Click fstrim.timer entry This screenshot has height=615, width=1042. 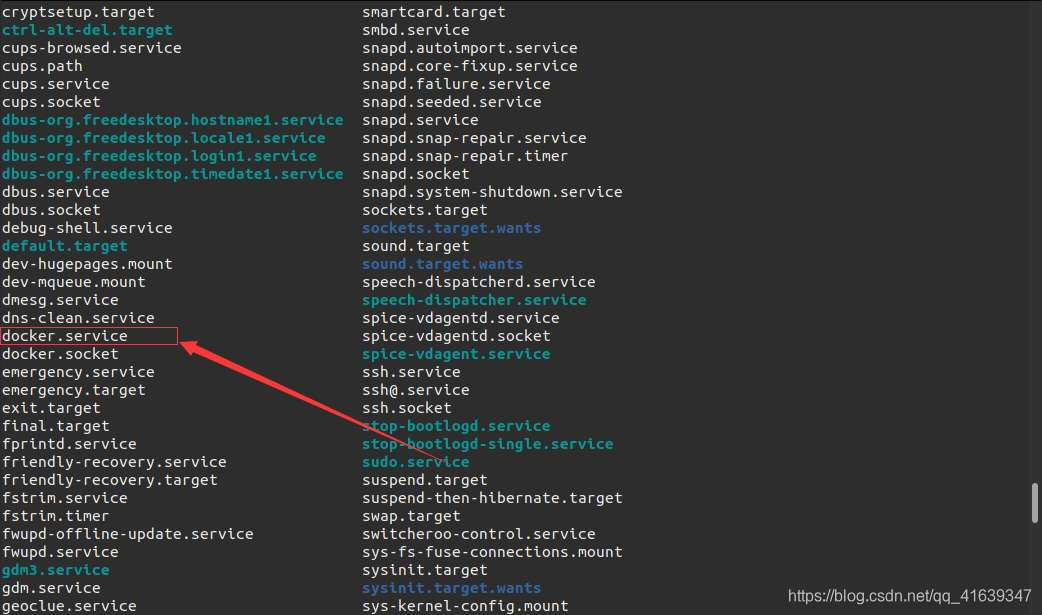pos(56,515)
